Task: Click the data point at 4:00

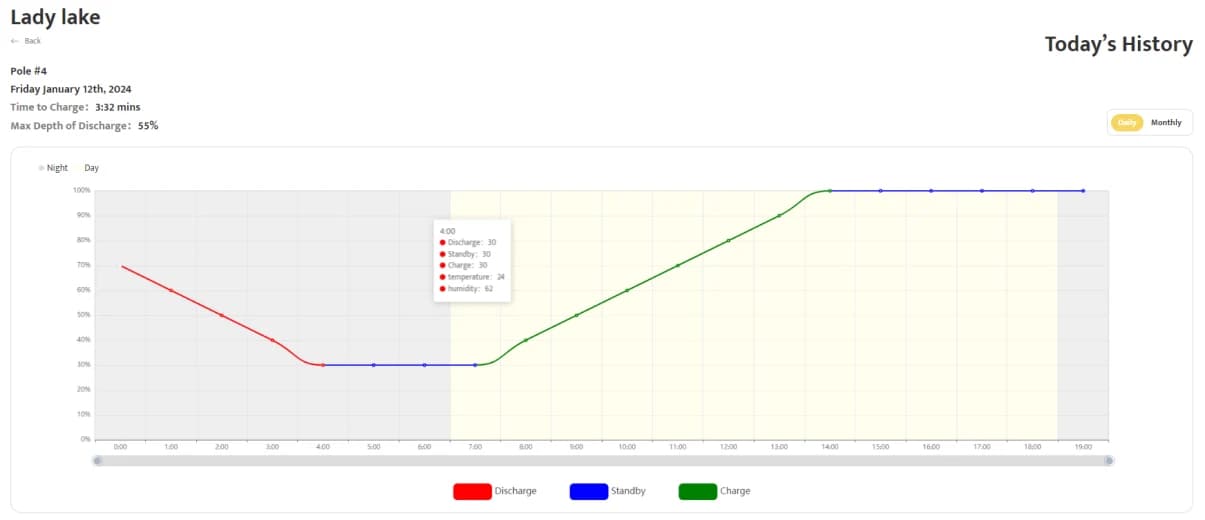Action: 323,365
